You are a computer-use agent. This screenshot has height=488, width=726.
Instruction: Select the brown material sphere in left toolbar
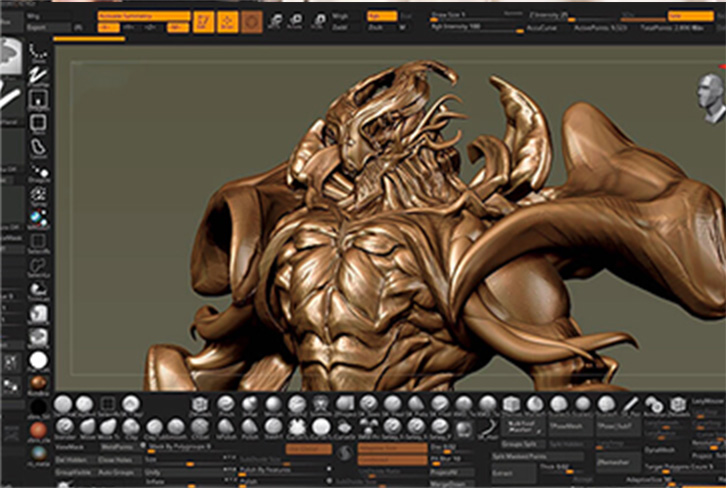(39, 383)
